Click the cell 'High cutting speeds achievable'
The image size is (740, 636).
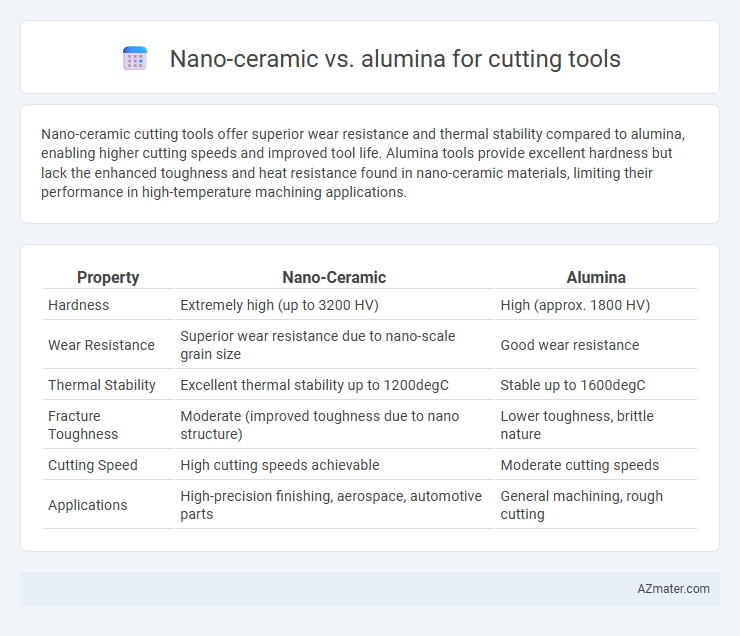(x=280, y=465)
